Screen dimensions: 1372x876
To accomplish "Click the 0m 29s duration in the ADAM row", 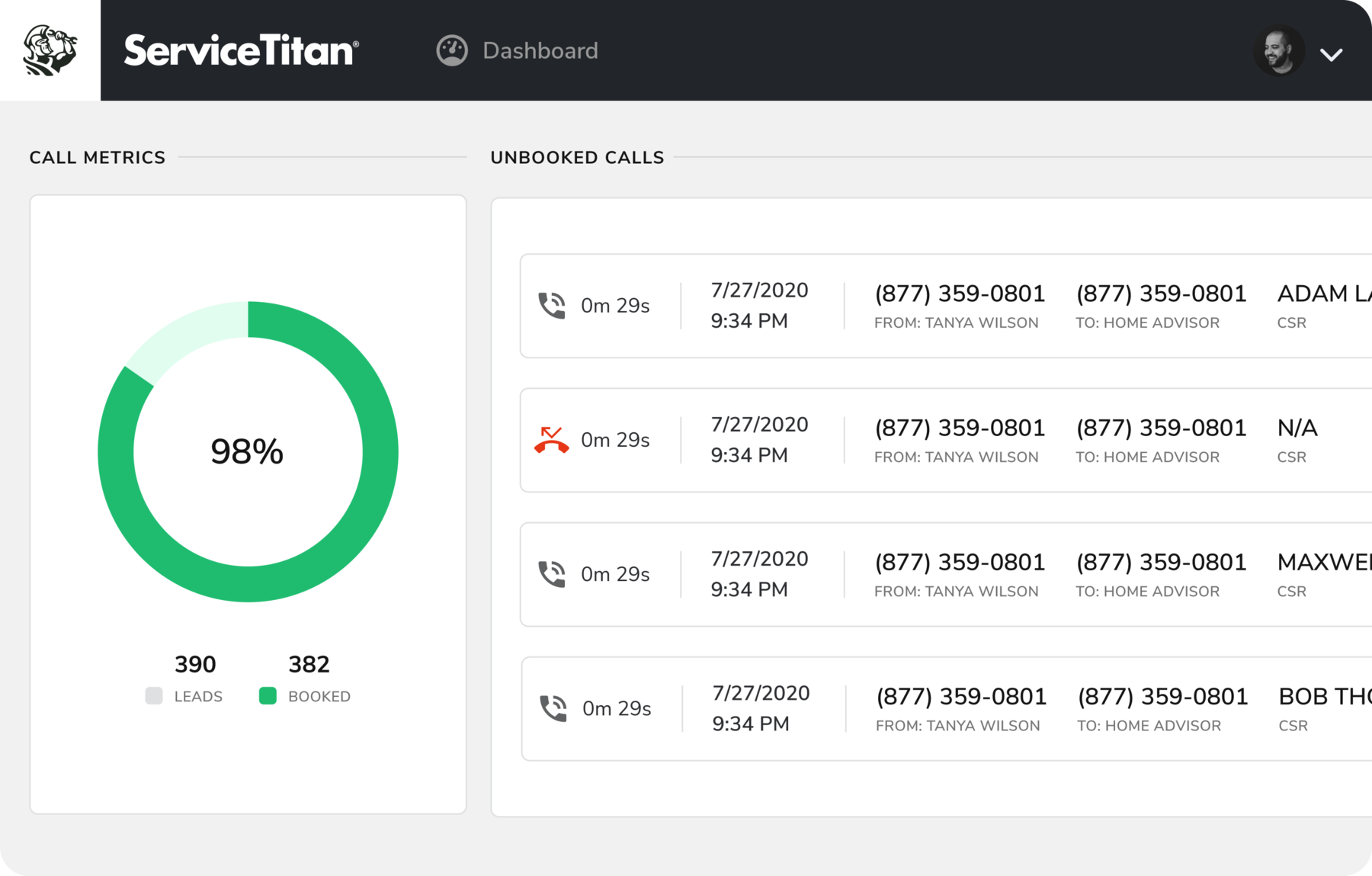I will 615,306.
